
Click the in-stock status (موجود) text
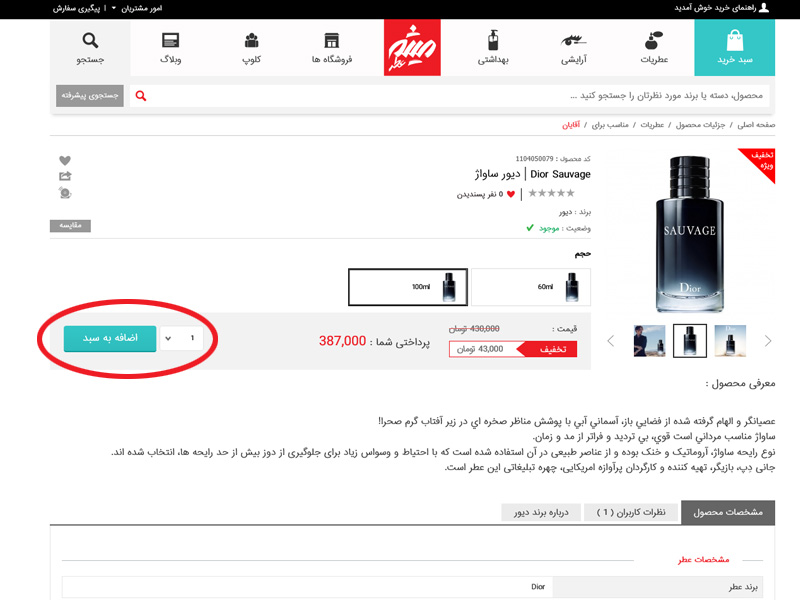tap(549, 228)
